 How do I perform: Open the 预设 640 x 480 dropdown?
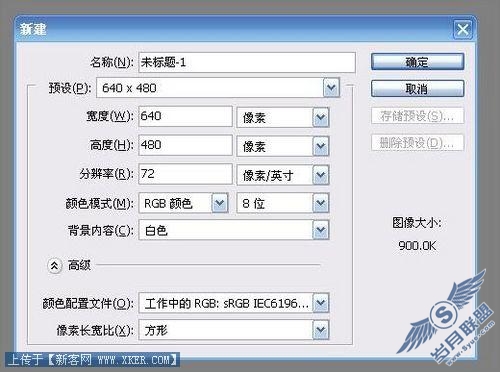(x=218, y=88)
